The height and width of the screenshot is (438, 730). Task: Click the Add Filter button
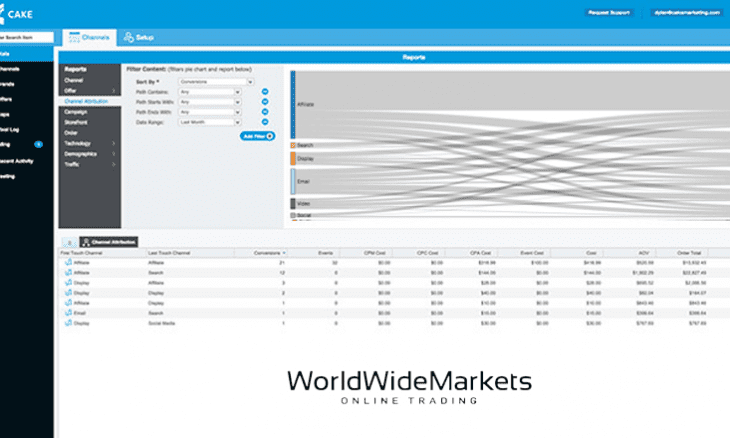(x=257, y=136)
